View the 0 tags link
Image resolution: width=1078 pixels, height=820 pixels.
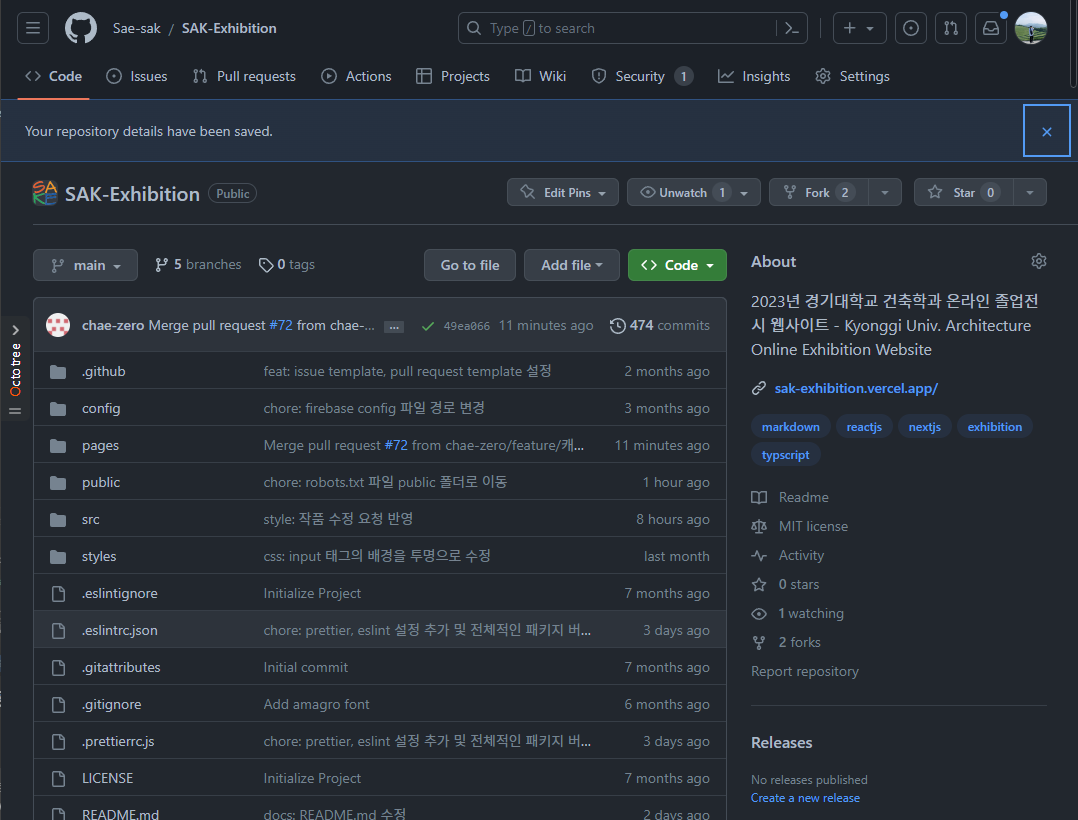click(x=287, y=265)
